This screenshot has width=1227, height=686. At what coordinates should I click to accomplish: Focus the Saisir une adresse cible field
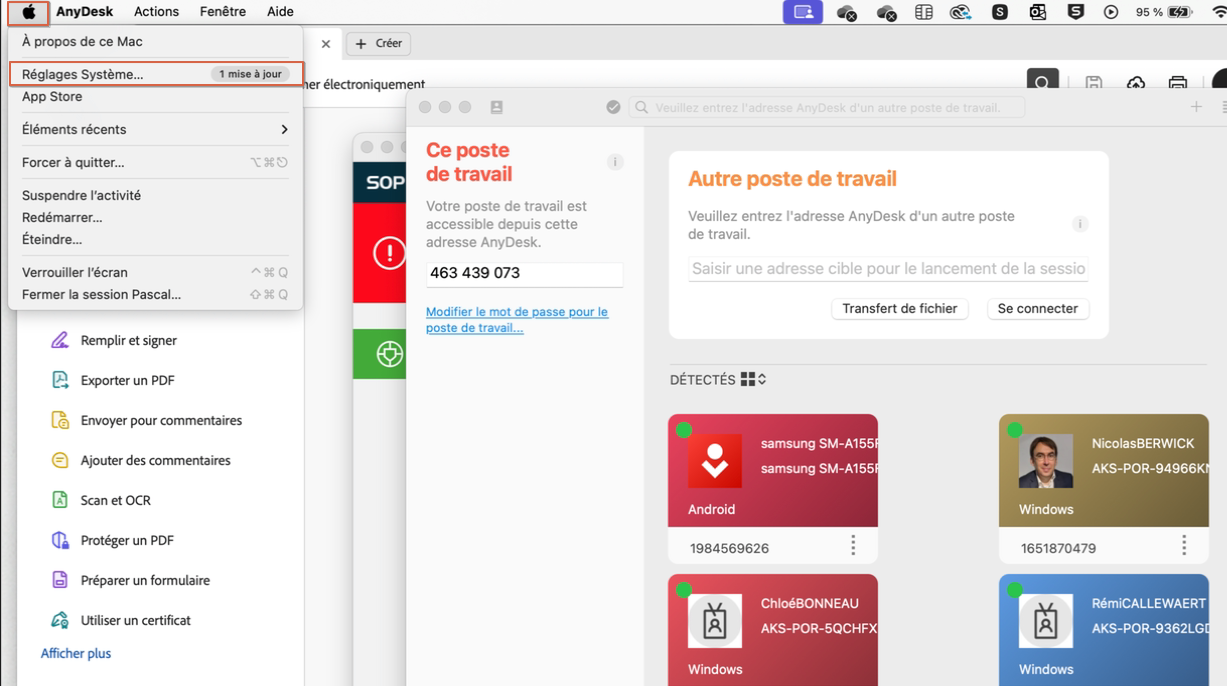(888, 268)
